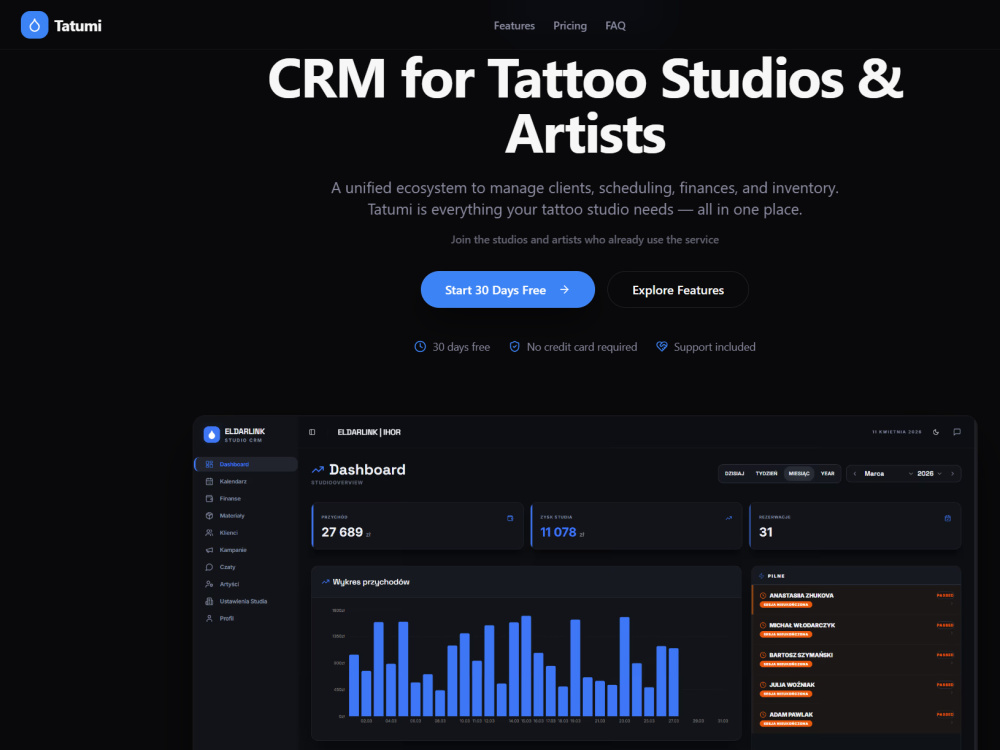Open the Anastasiia Zhukova urgent entry
Viewport: 1000px width, 750px height.
856,599
